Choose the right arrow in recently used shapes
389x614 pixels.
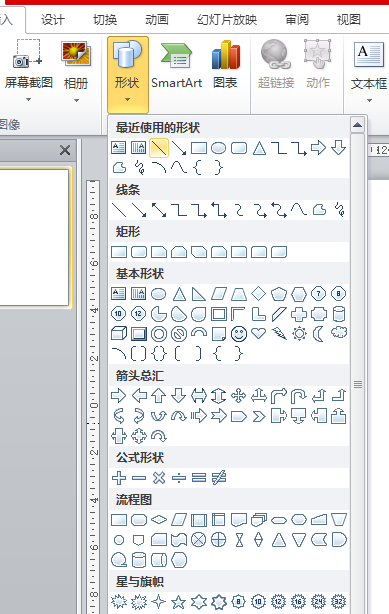tap(318, 148)
